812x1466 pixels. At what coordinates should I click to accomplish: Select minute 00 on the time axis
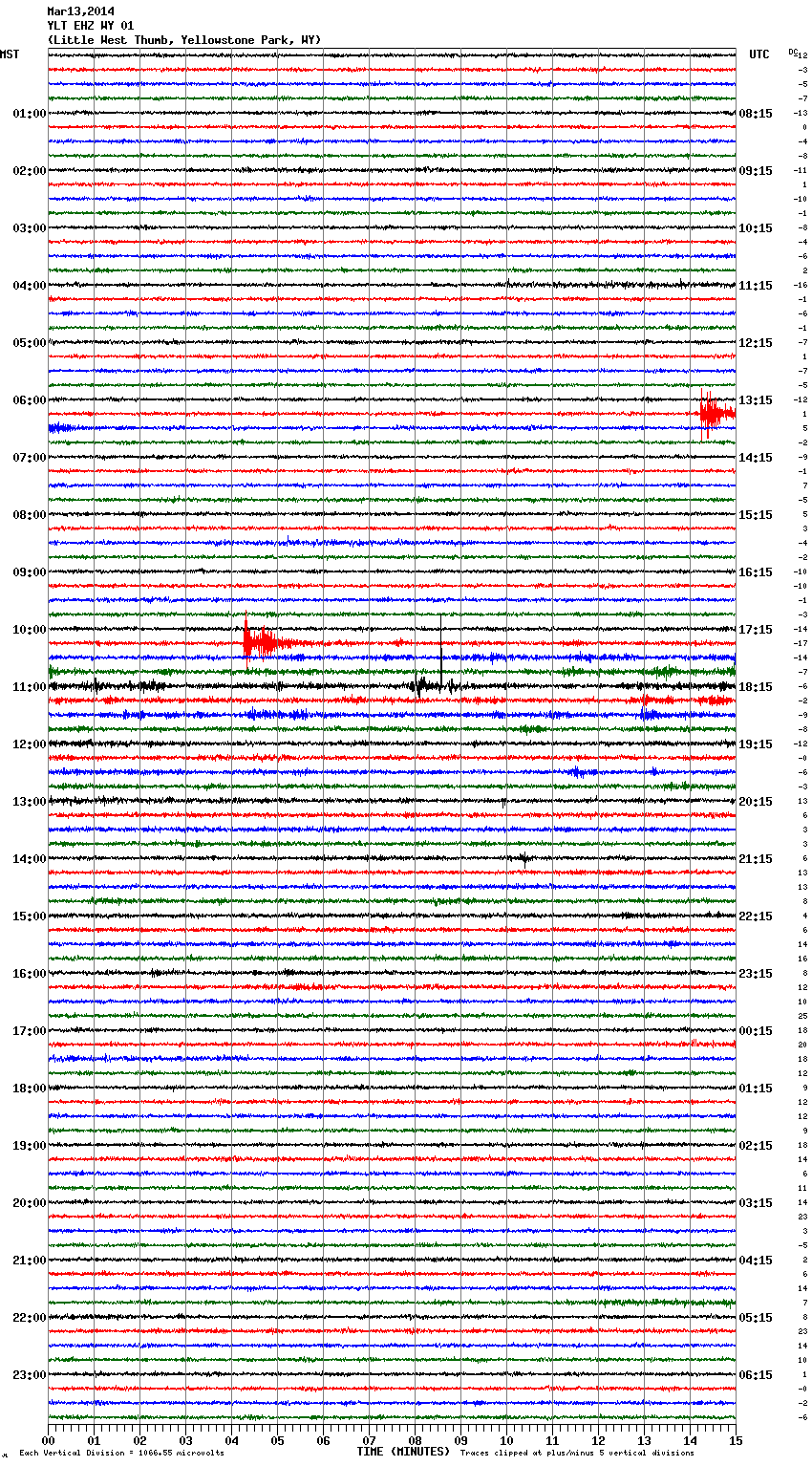[48, 1440]
